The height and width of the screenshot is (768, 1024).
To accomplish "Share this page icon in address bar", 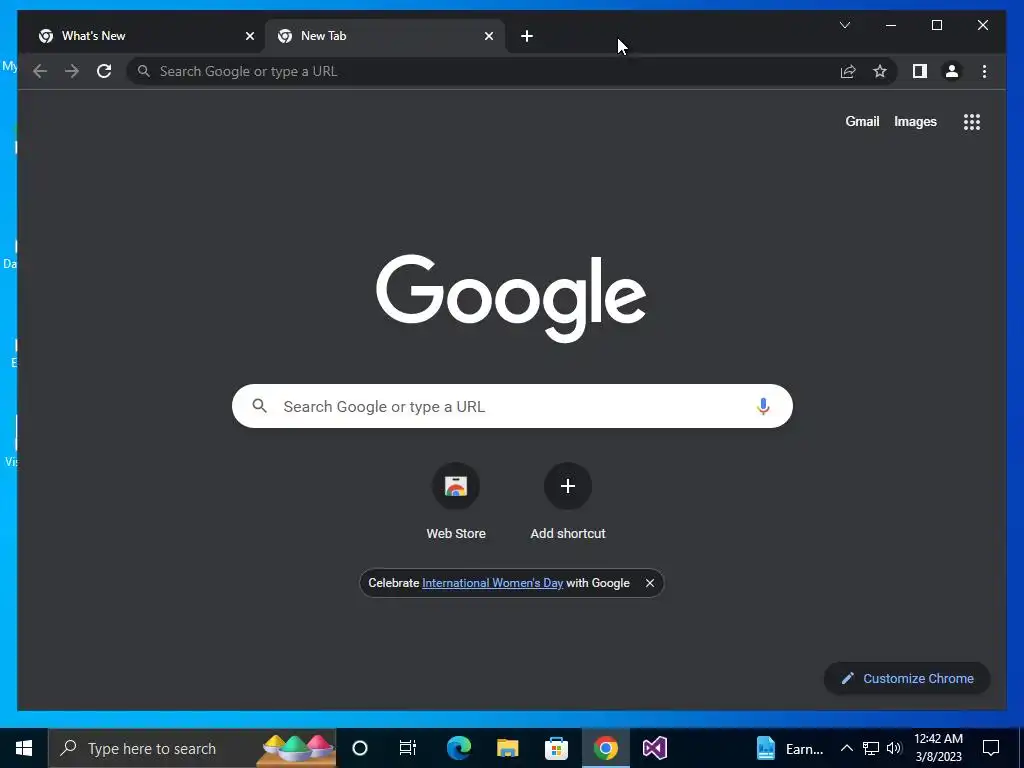I will [x=848, y=71].
